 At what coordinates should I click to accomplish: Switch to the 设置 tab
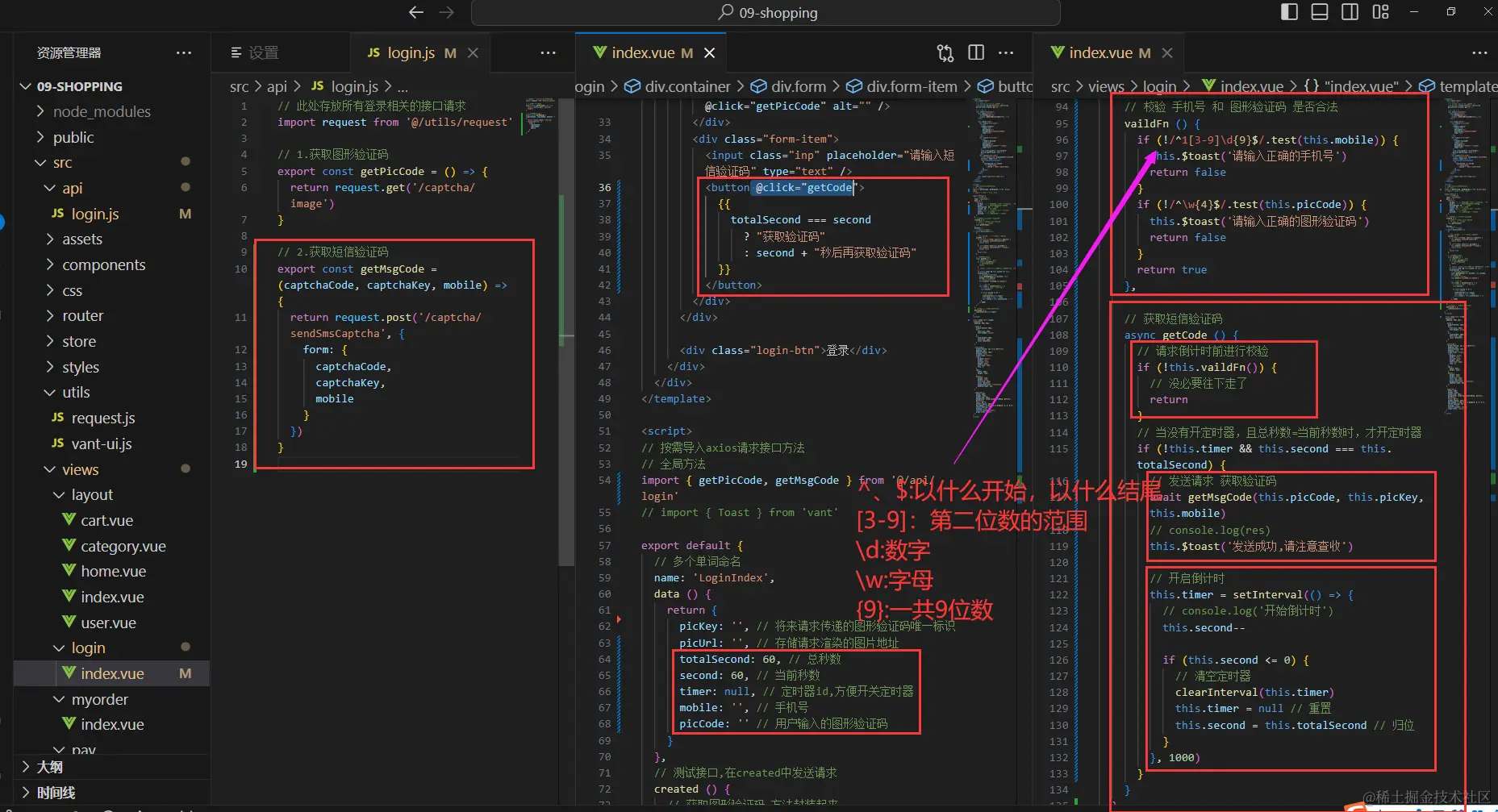281,52
